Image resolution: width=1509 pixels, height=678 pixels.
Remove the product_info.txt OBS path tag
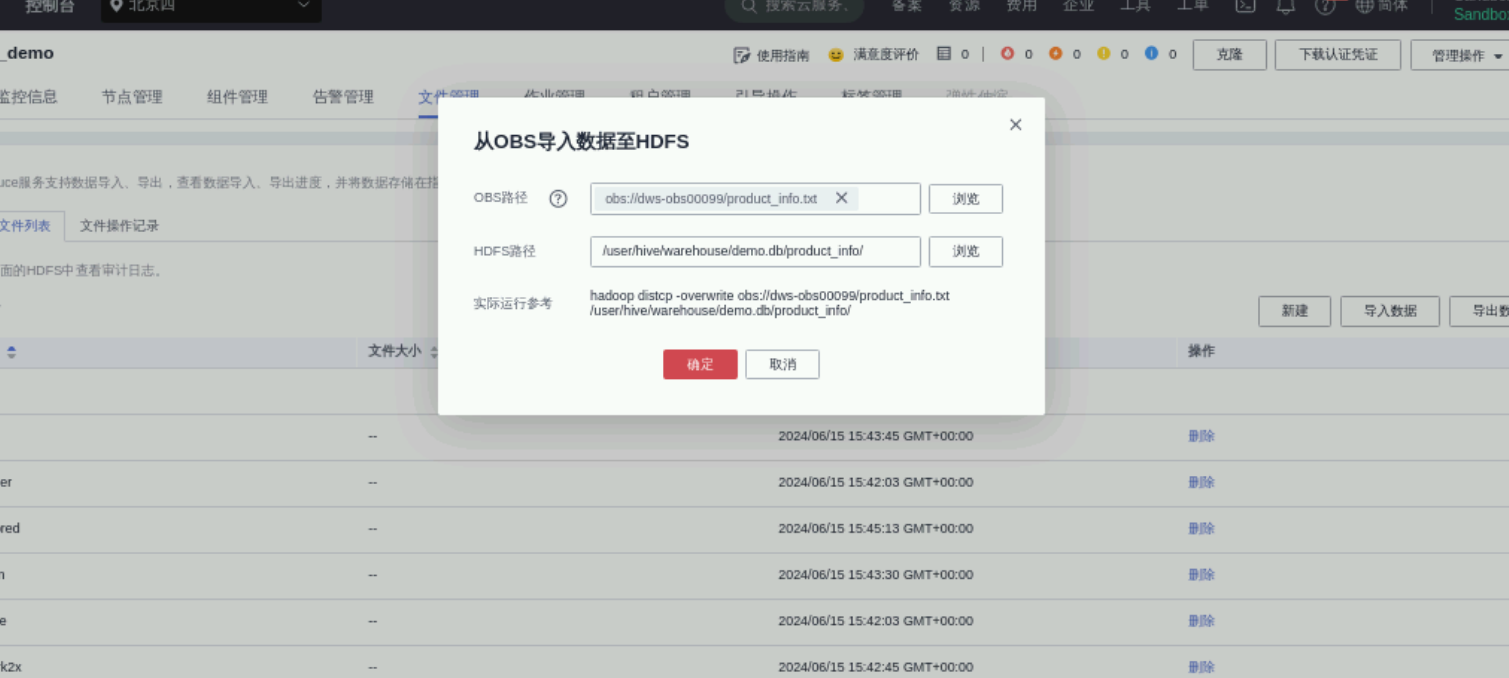(841, 198)
